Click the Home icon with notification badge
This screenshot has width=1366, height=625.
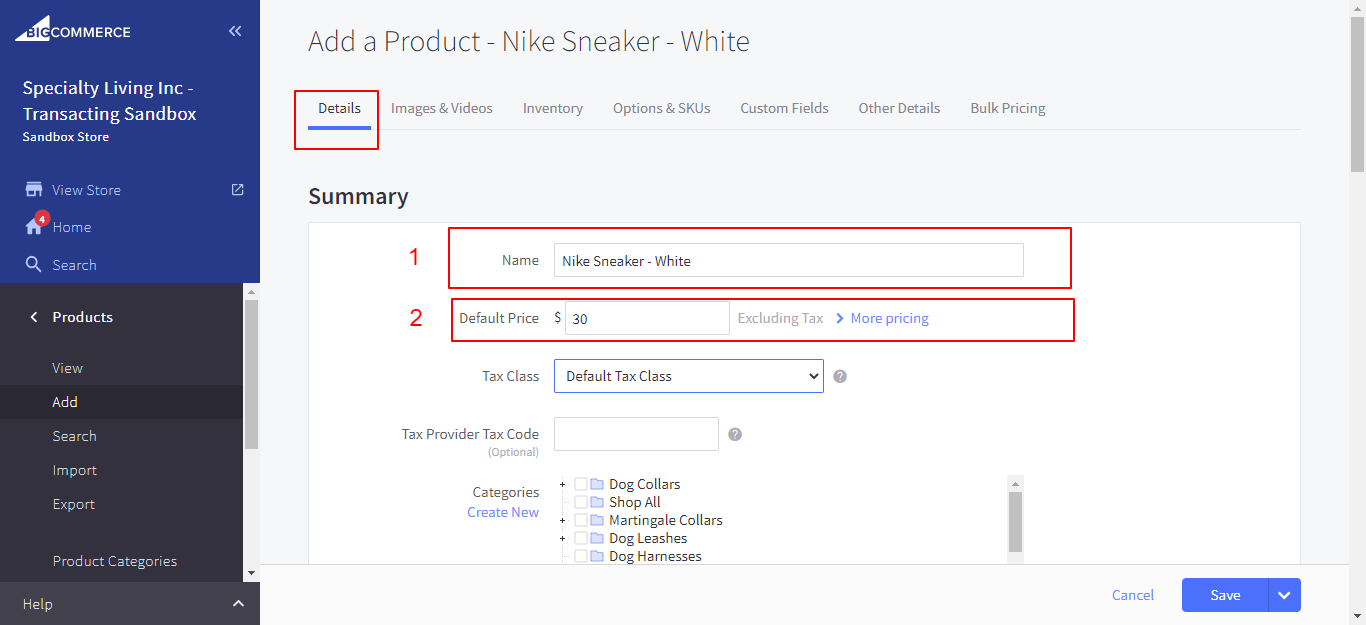point(35,225)
